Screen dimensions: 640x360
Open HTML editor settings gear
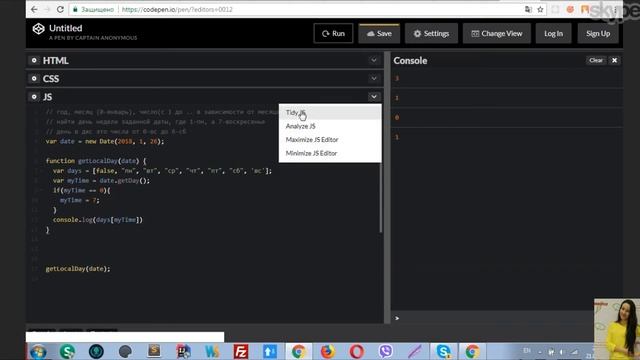click(34, 60)
